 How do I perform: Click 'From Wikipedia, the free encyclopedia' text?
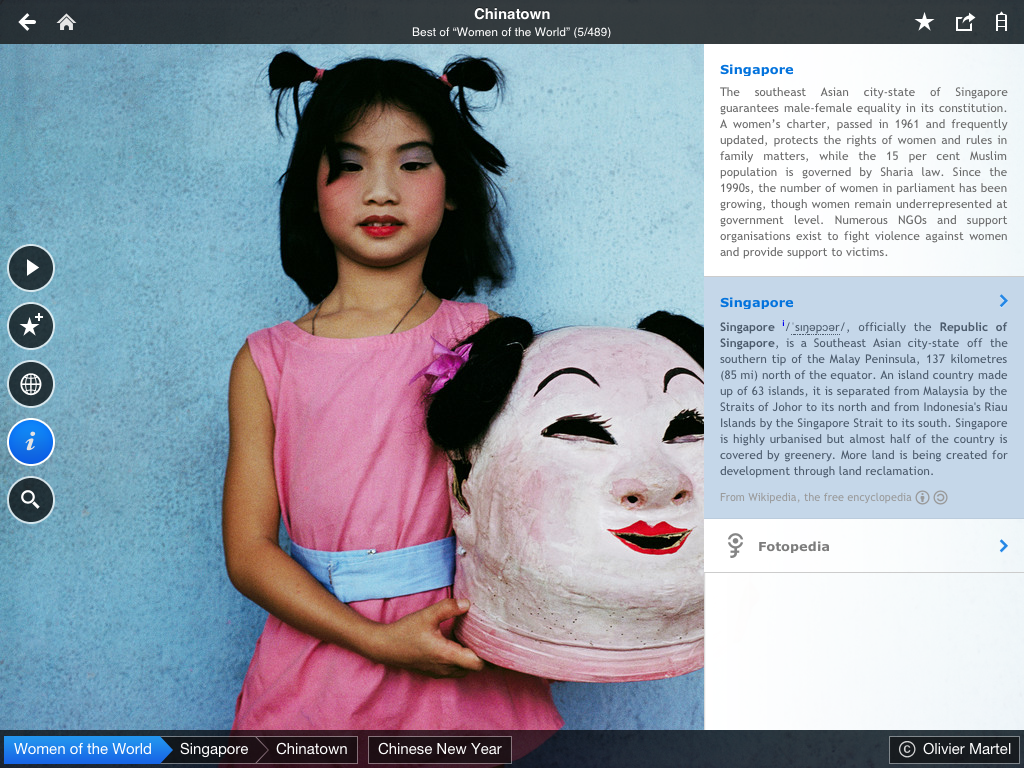click(815, 498)
